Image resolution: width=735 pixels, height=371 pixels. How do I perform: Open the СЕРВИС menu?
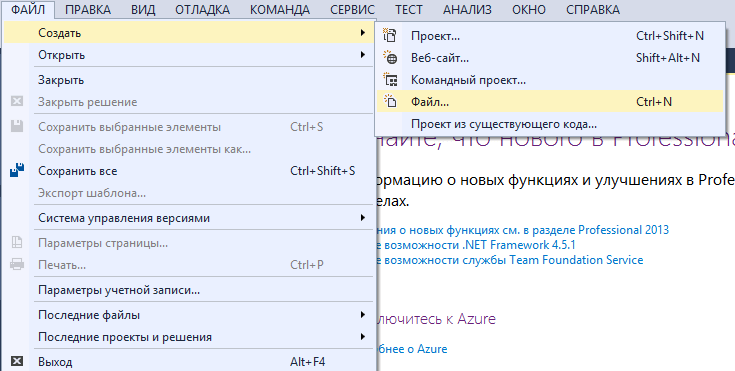point(352,9)
